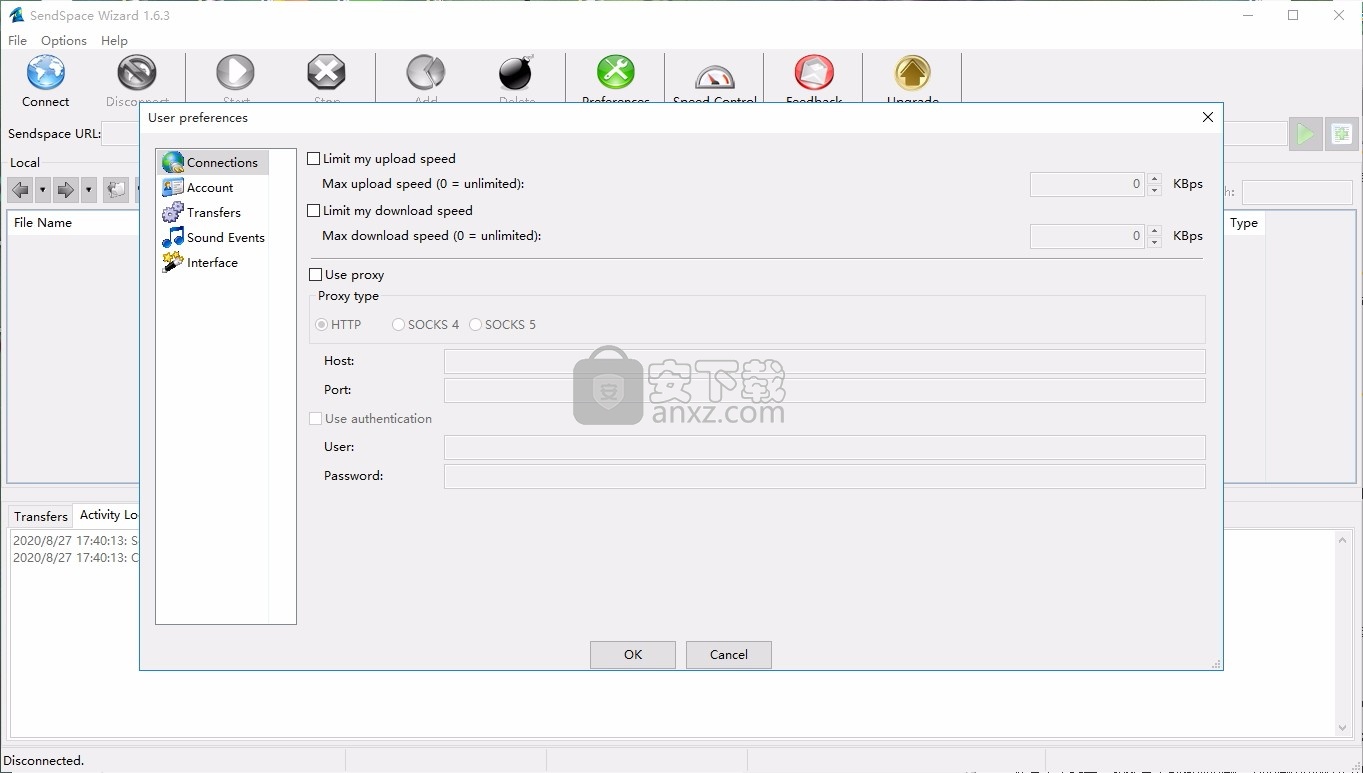Screen dimensions: 1363x773
Task: Increase max download speed spinner
Action: click(x=1154, y=230)
